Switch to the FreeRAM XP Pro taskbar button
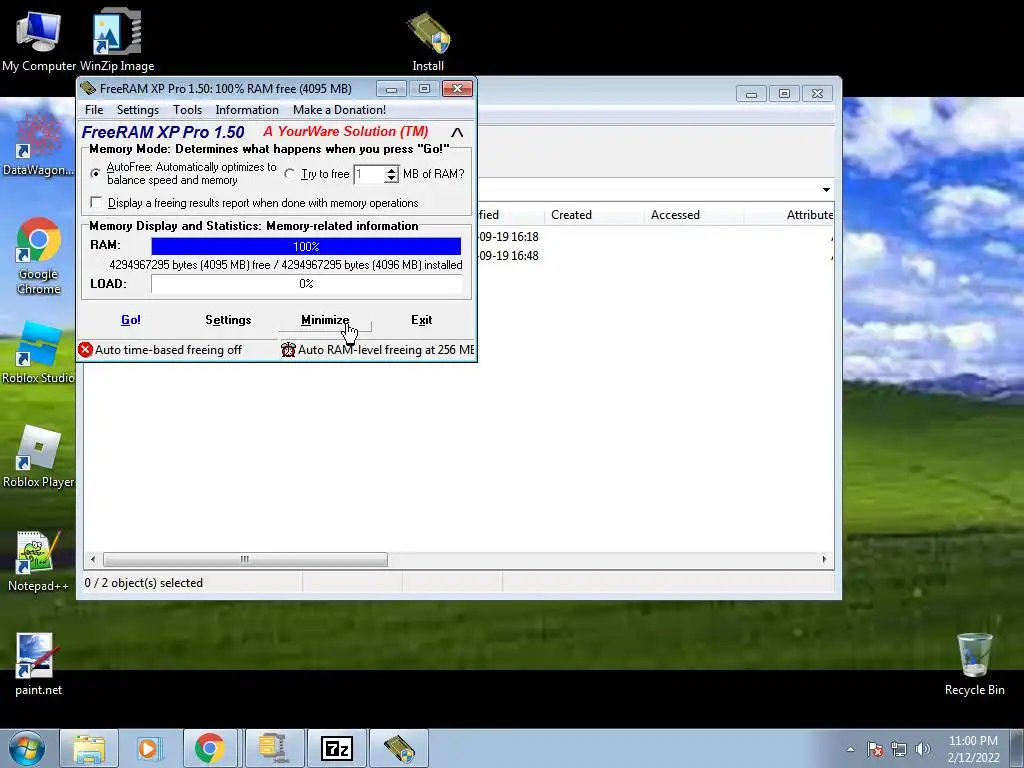1024x768 pixels. pyautogui.click(x=399, y=748)
